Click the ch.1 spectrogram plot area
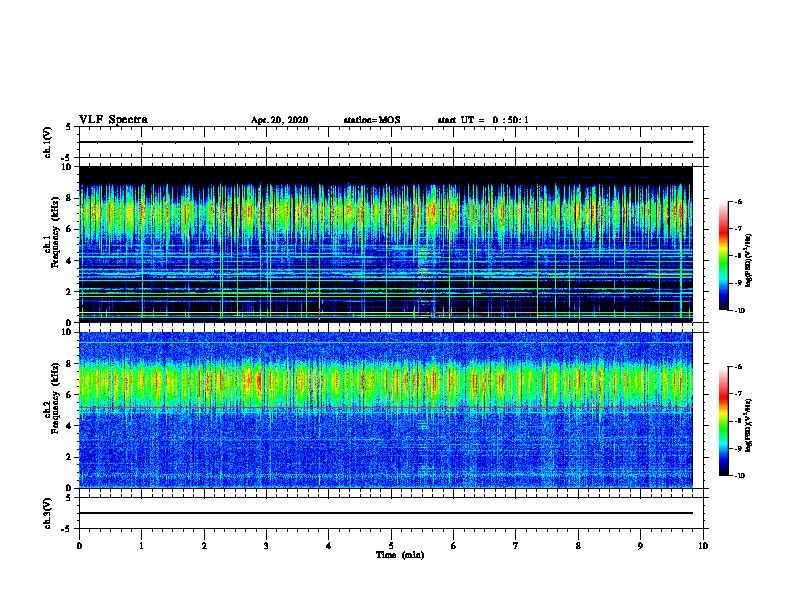This screenshot has width=792, height=612. [386, 244]
